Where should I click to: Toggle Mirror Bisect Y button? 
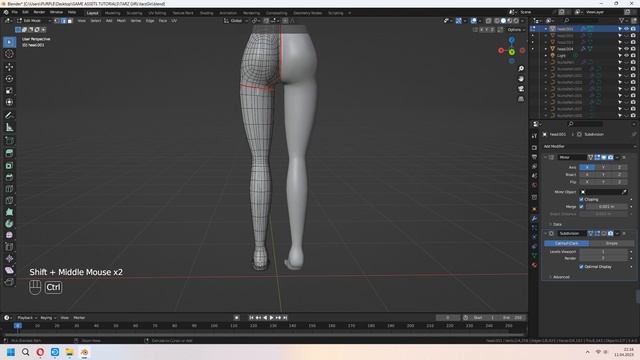603,174
